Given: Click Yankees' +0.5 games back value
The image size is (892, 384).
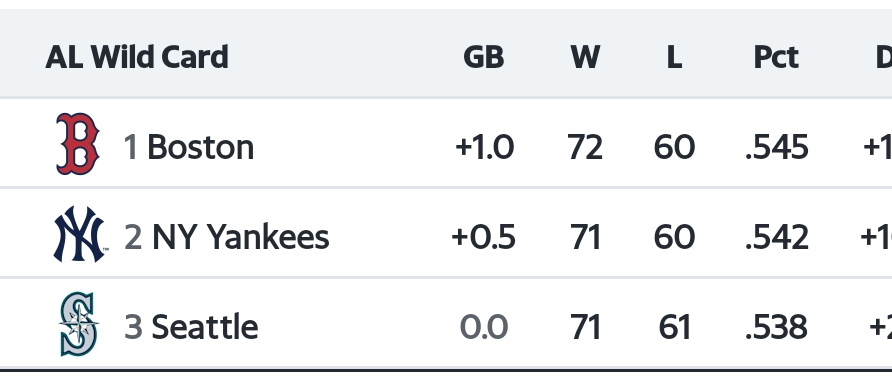Looking at the screenshot, I should point(484,237).
